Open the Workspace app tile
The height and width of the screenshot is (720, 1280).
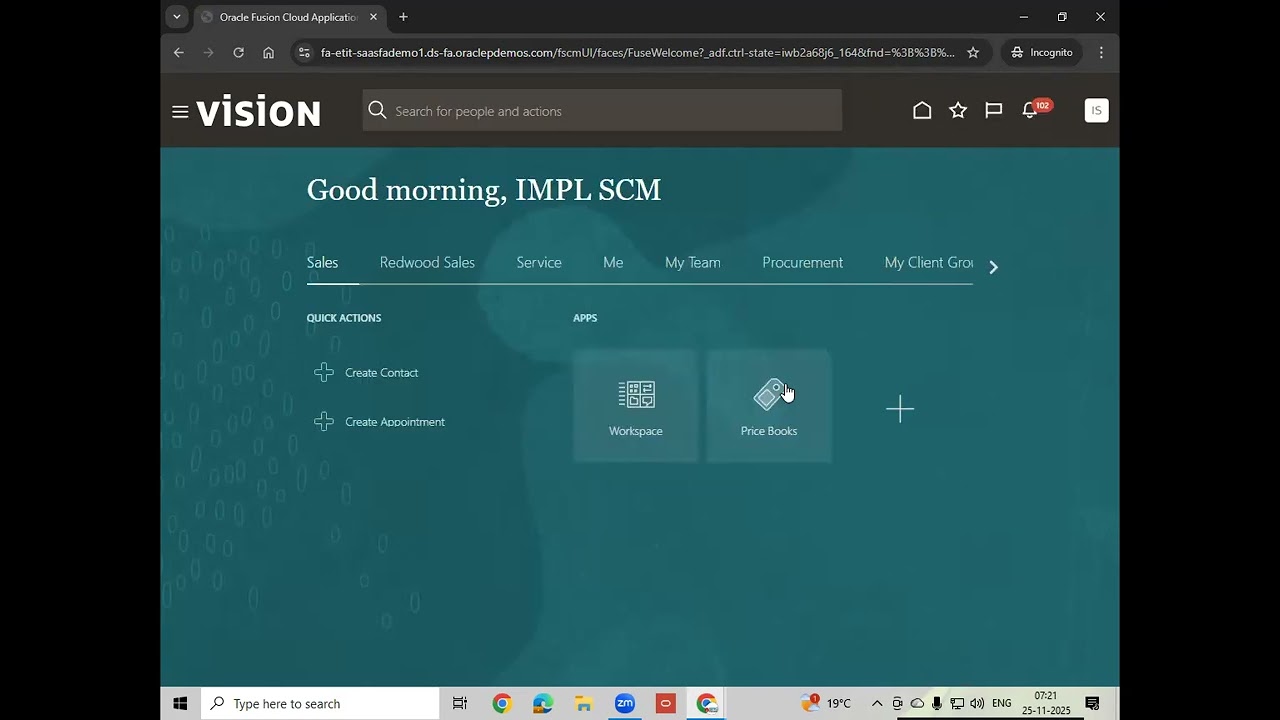coord(636,406)
